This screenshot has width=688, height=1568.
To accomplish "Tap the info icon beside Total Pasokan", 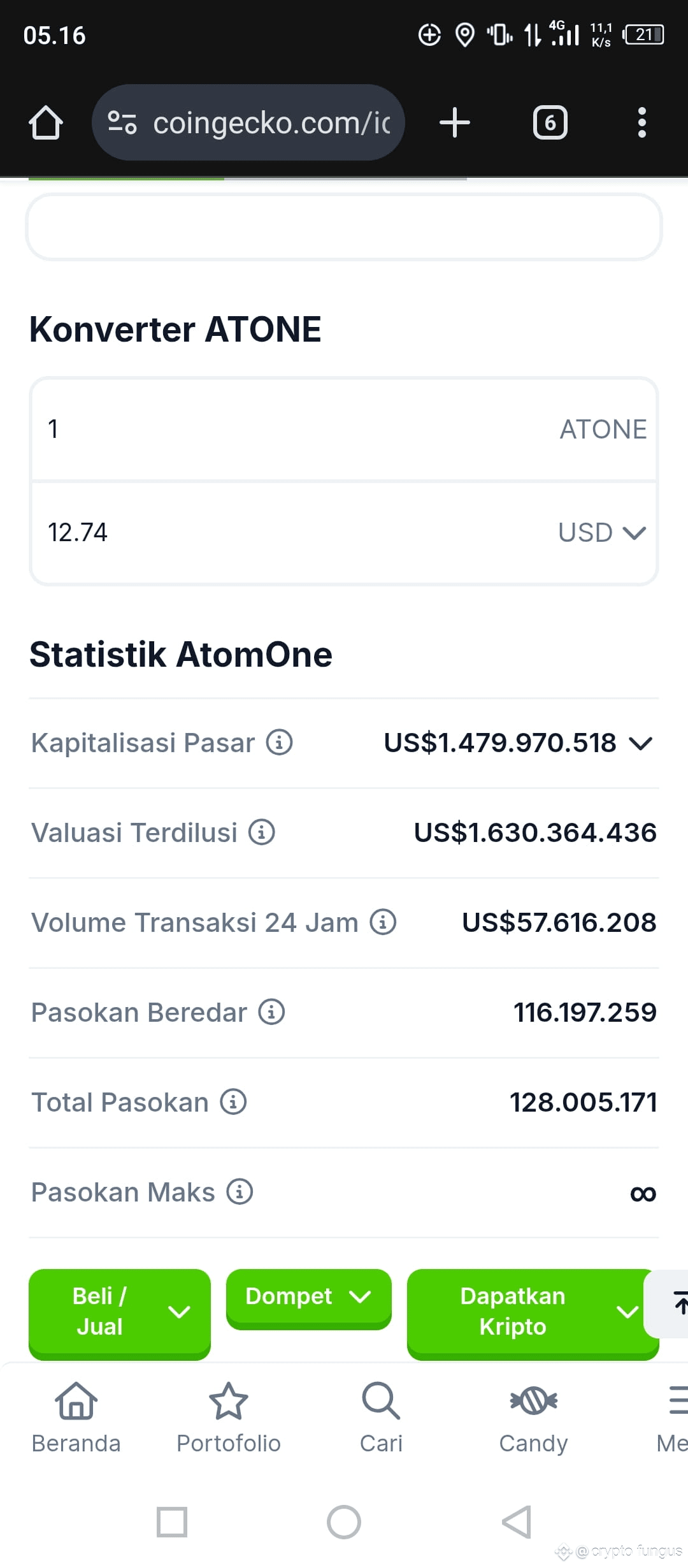I will (233, 1101).
